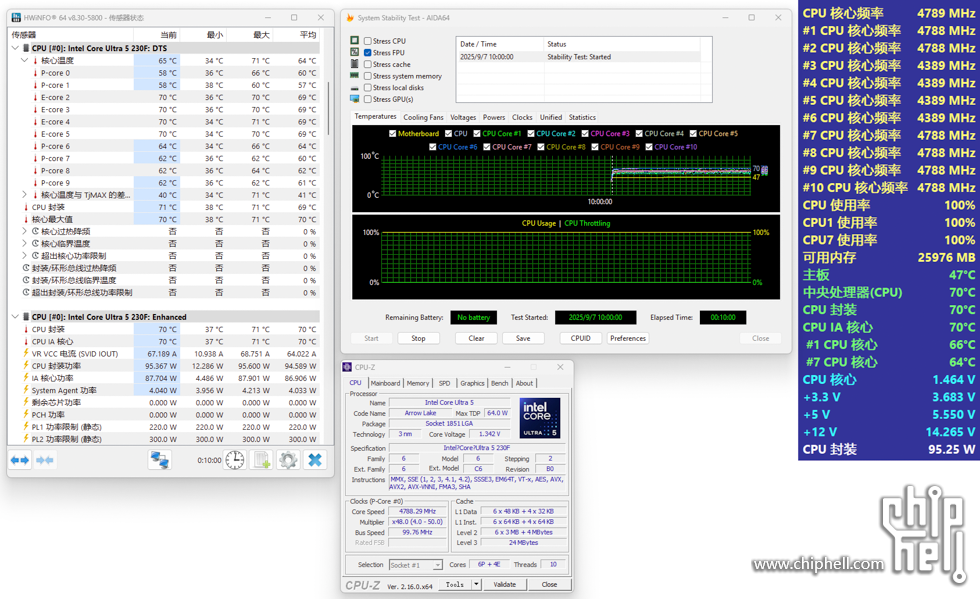The width and height of the screenshot is (980, 599).
Task: Click the HWiNFO shrink-layout grey arrows icon
Action: [44, 460]
